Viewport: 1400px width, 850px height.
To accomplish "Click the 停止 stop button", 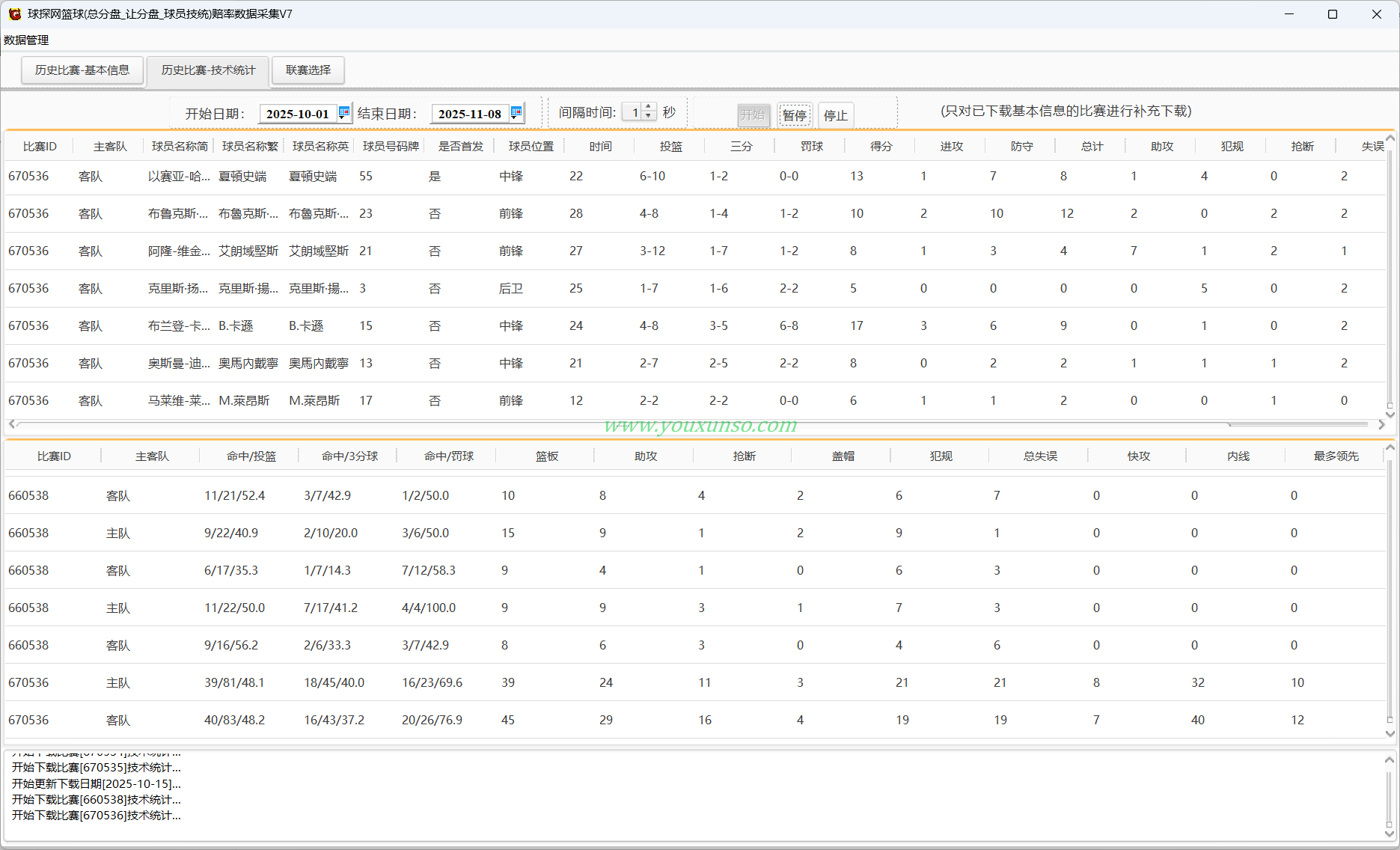I will [x=836, y=115].
